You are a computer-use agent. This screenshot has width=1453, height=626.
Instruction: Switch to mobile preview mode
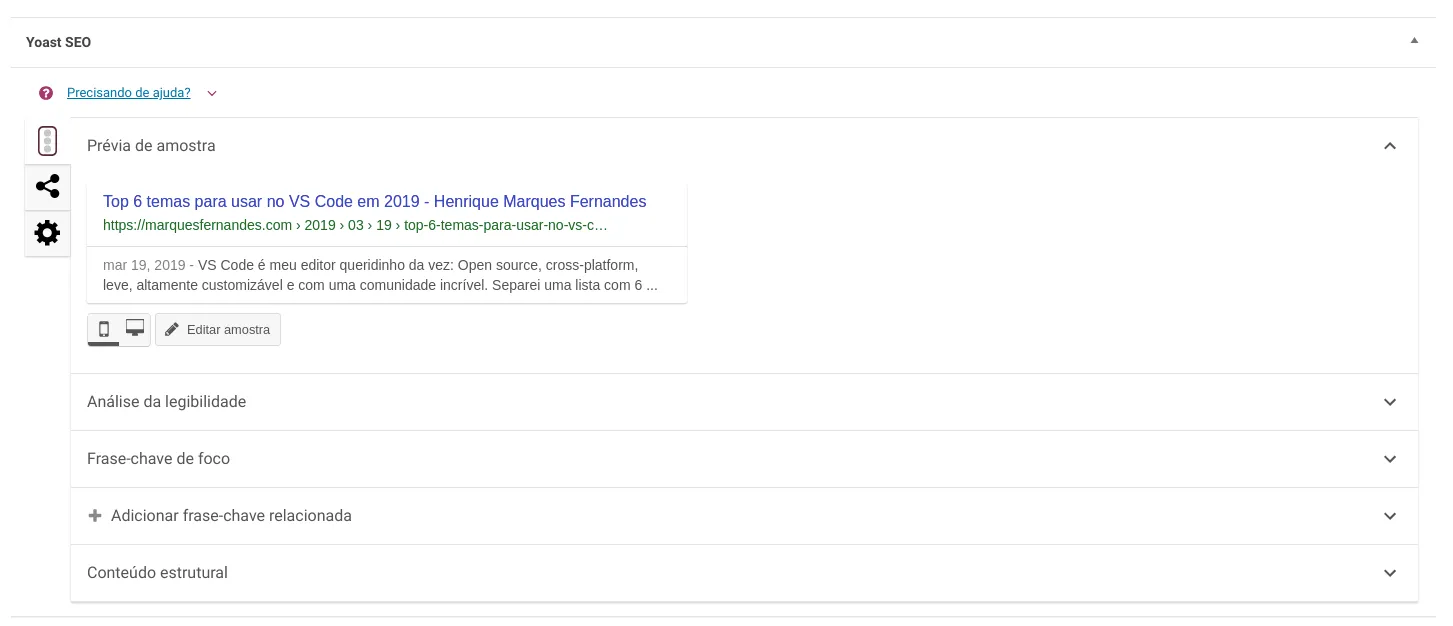[103, 329]
